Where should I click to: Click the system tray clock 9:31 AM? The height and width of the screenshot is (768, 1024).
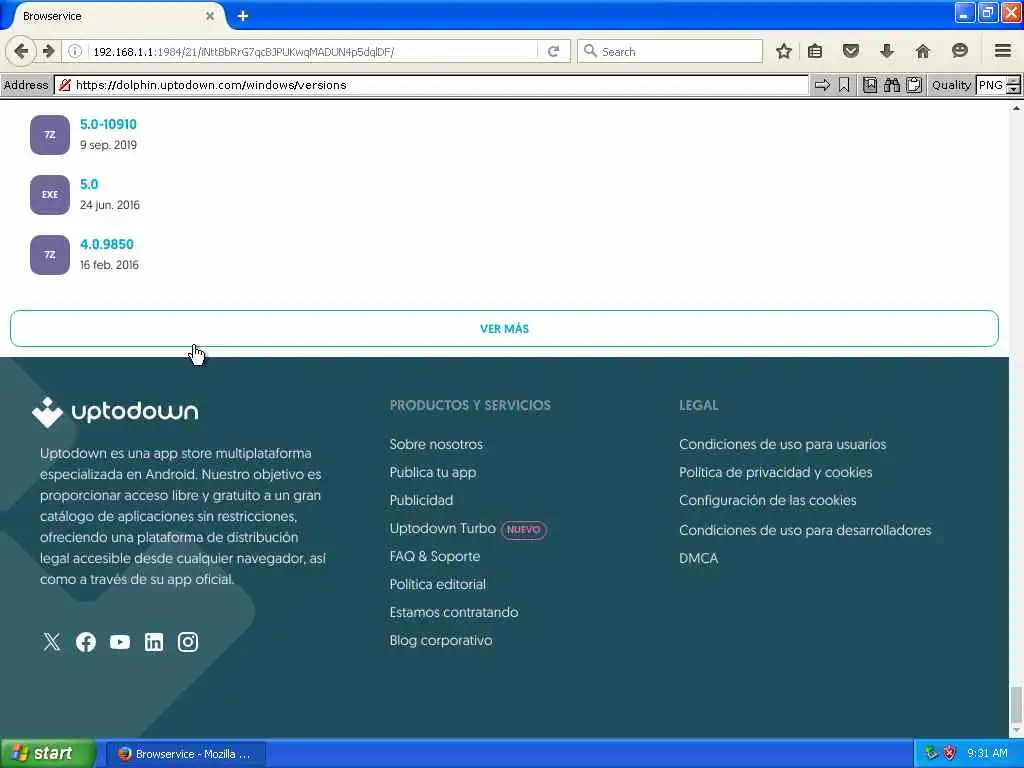click(987, 753)
